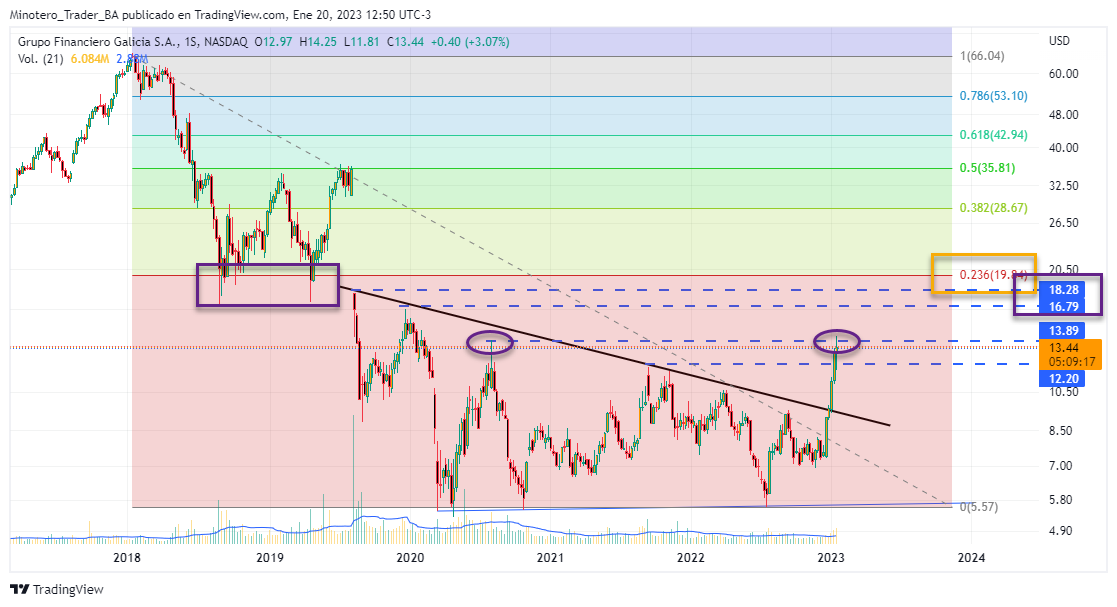Click the volume value 6.084M
Viewport: 1117px width, 607px height.
tap(90, 59)
